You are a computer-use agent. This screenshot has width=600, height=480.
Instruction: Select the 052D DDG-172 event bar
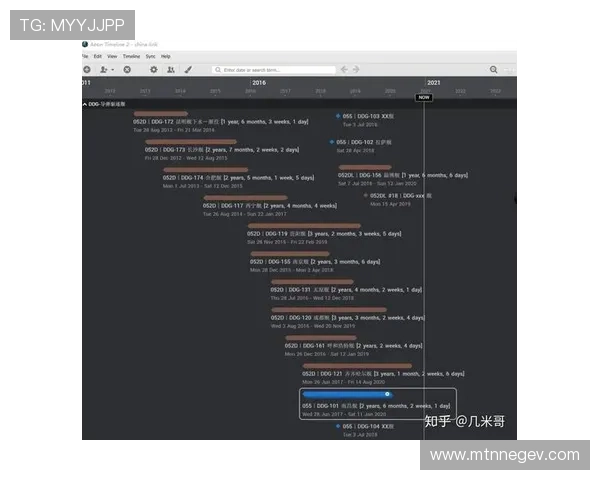pyautogui.click(x=160, y=114)
